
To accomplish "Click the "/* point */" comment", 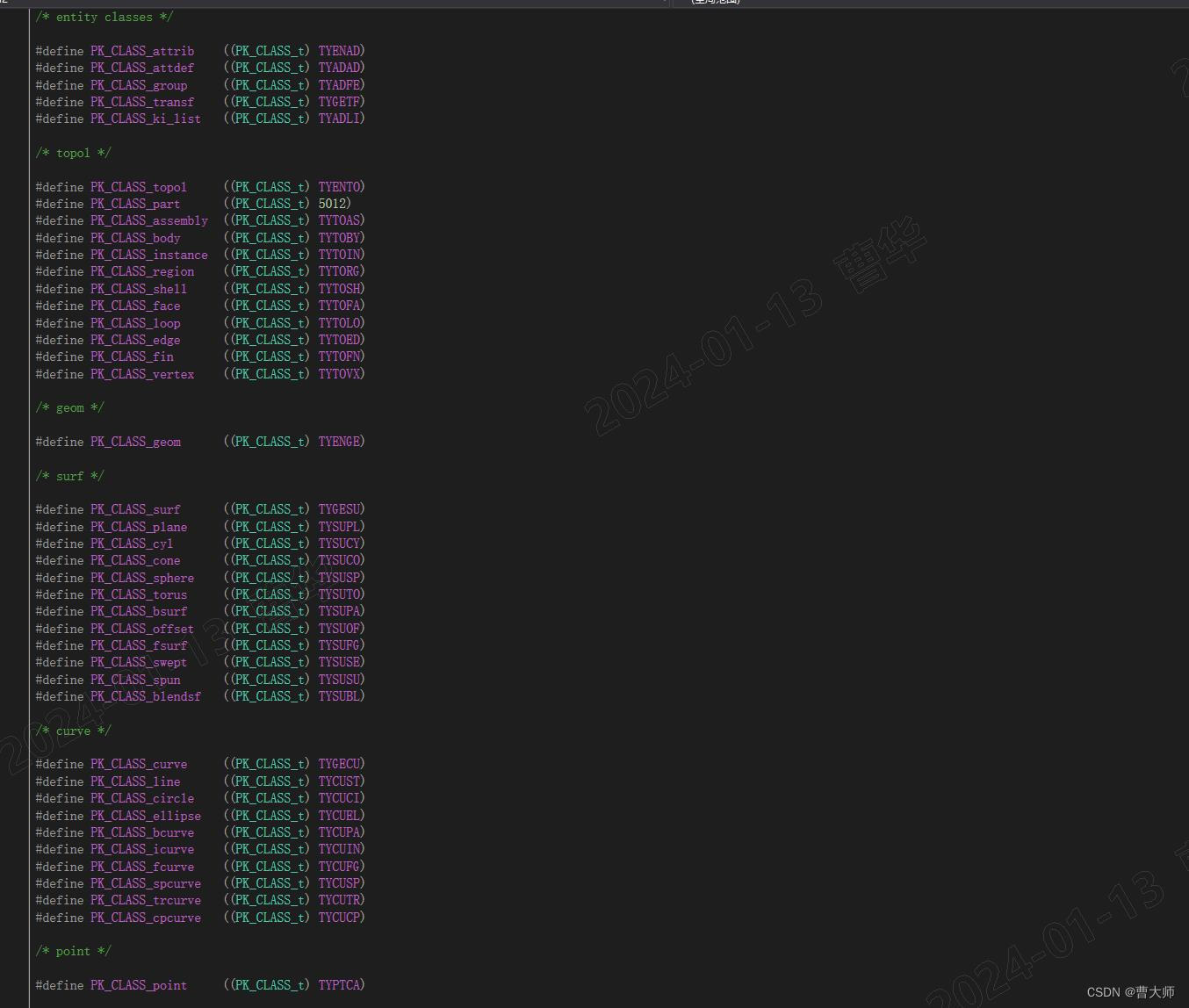I will click(73, 951).
